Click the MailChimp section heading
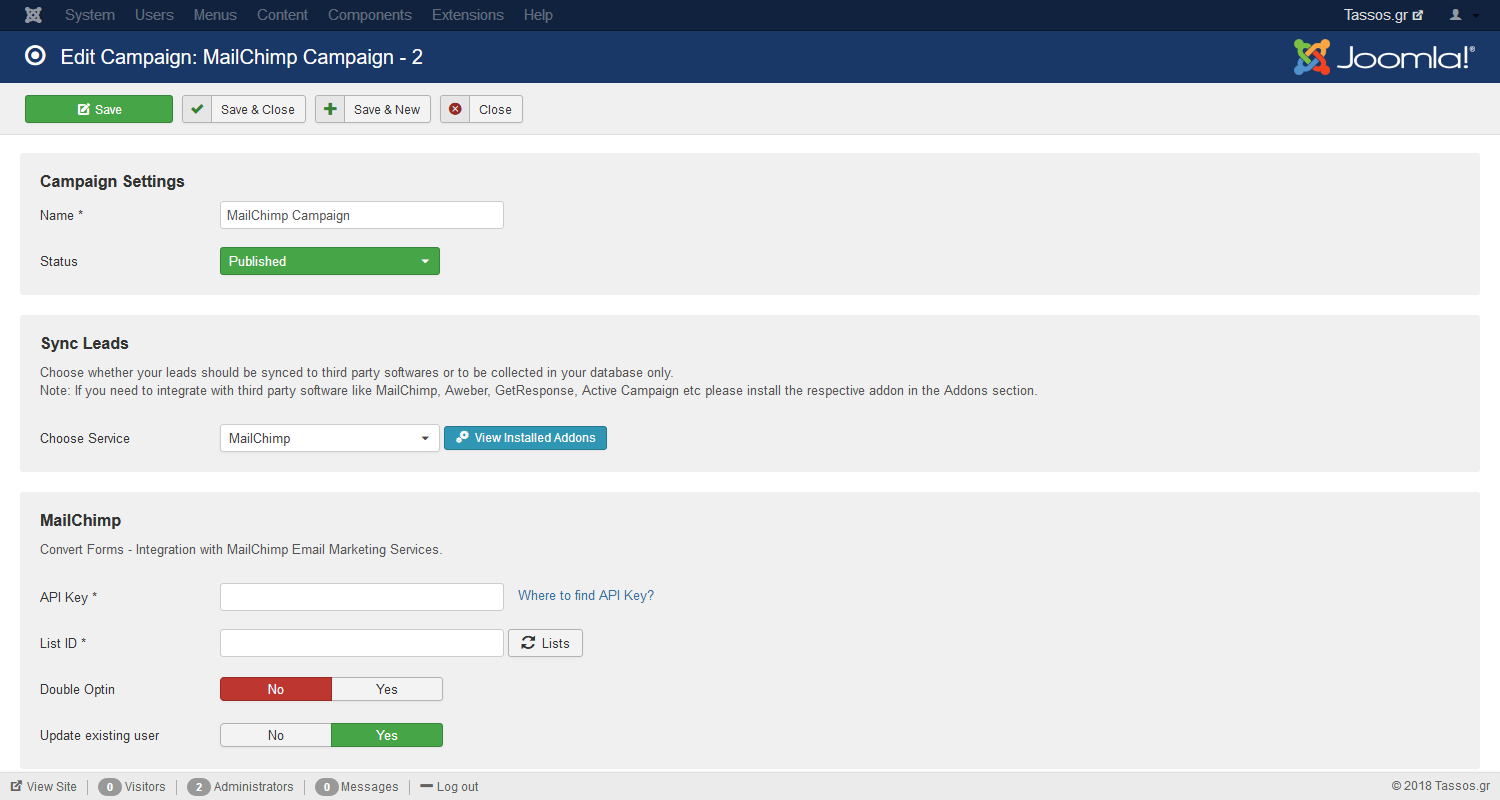This screenshot has width=1500, height=800. (80, 520)
